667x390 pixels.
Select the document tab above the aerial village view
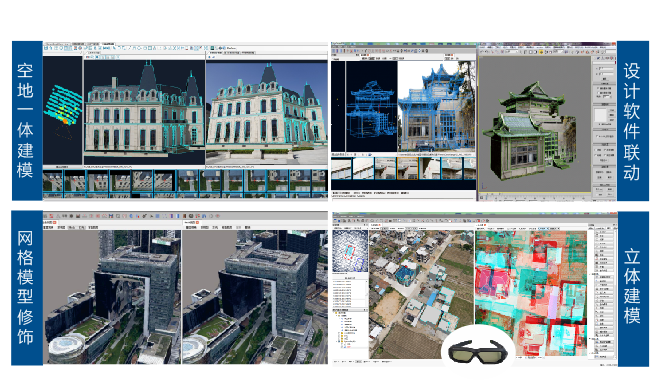click(376, 225)
